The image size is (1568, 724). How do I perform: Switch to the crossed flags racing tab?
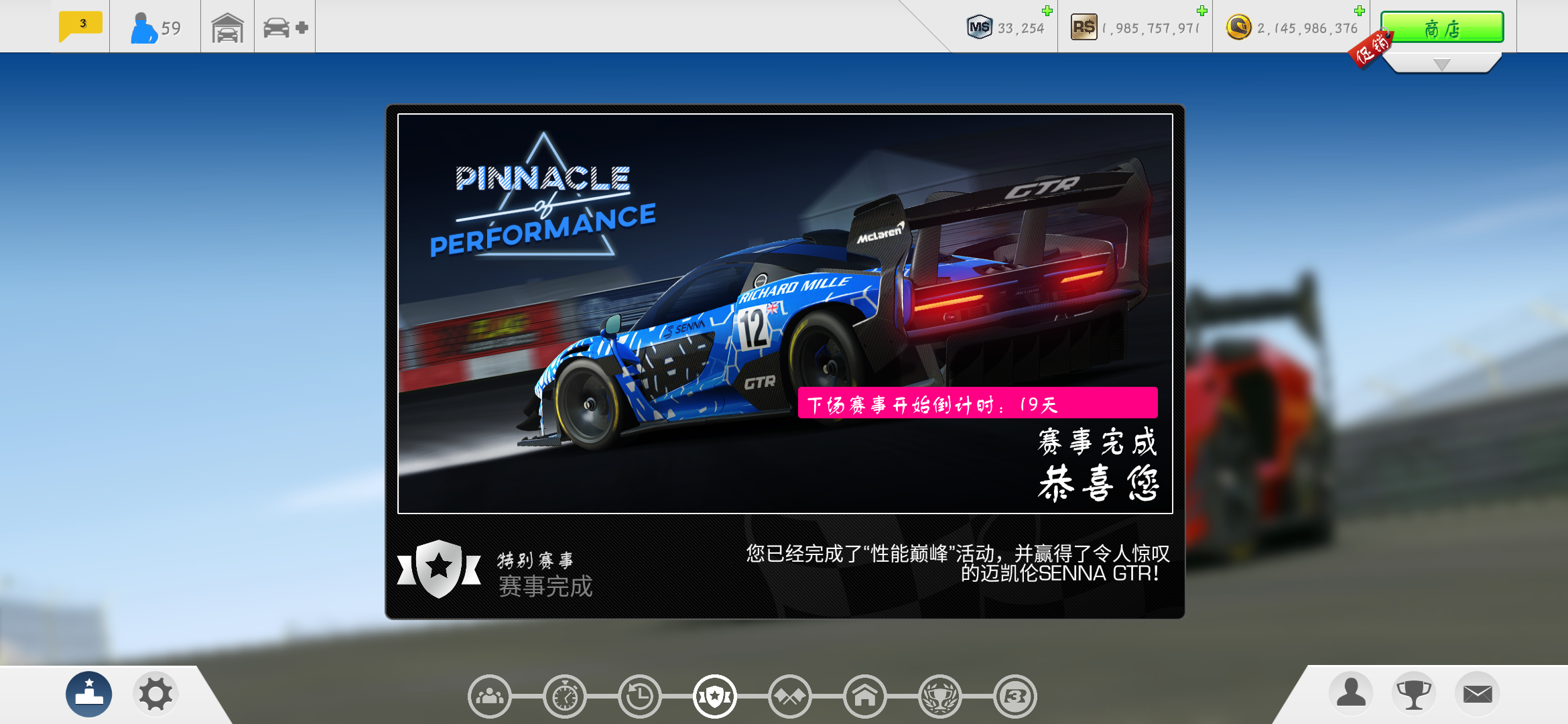(790, 697)
